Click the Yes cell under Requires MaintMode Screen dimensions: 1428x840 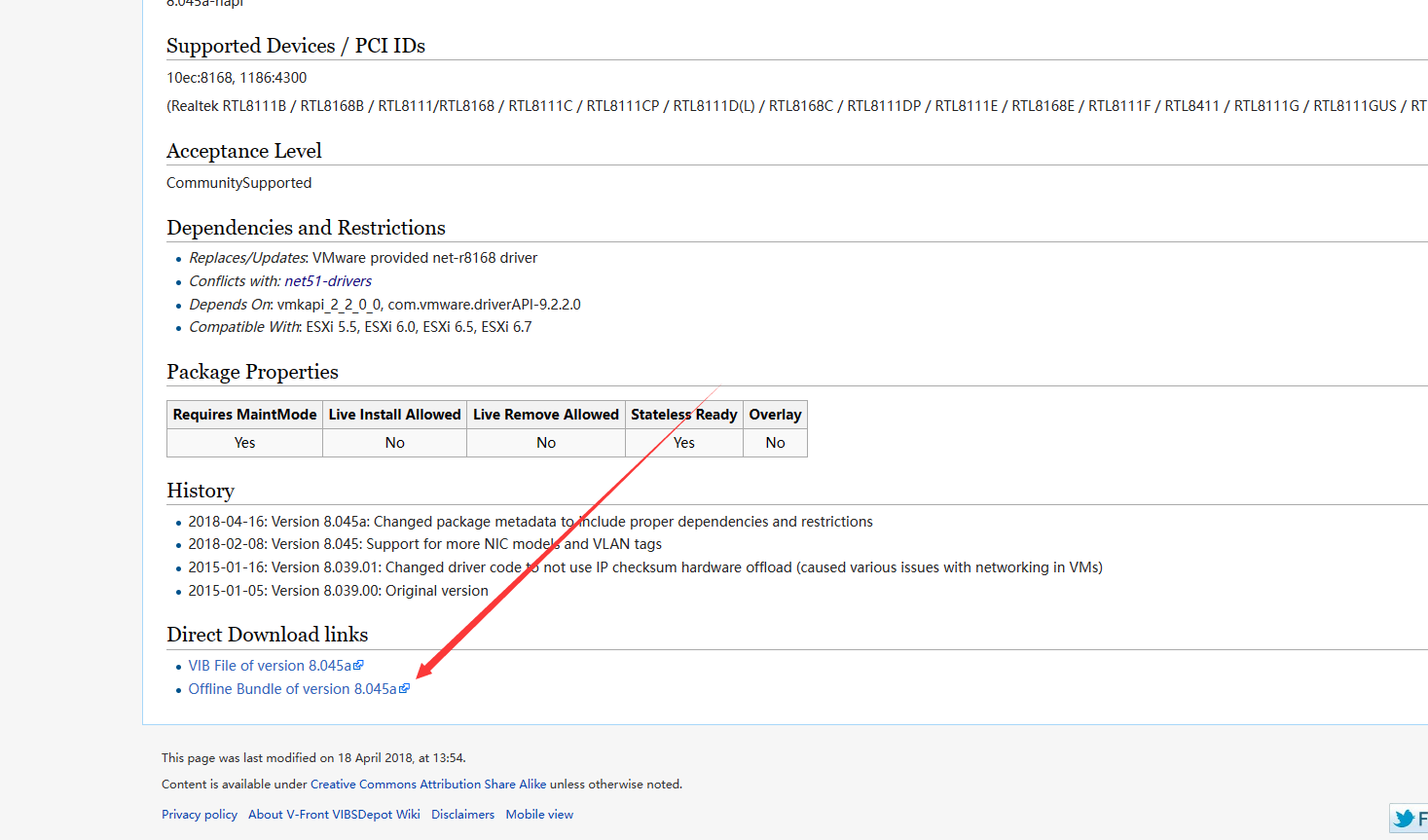[245, 443]
